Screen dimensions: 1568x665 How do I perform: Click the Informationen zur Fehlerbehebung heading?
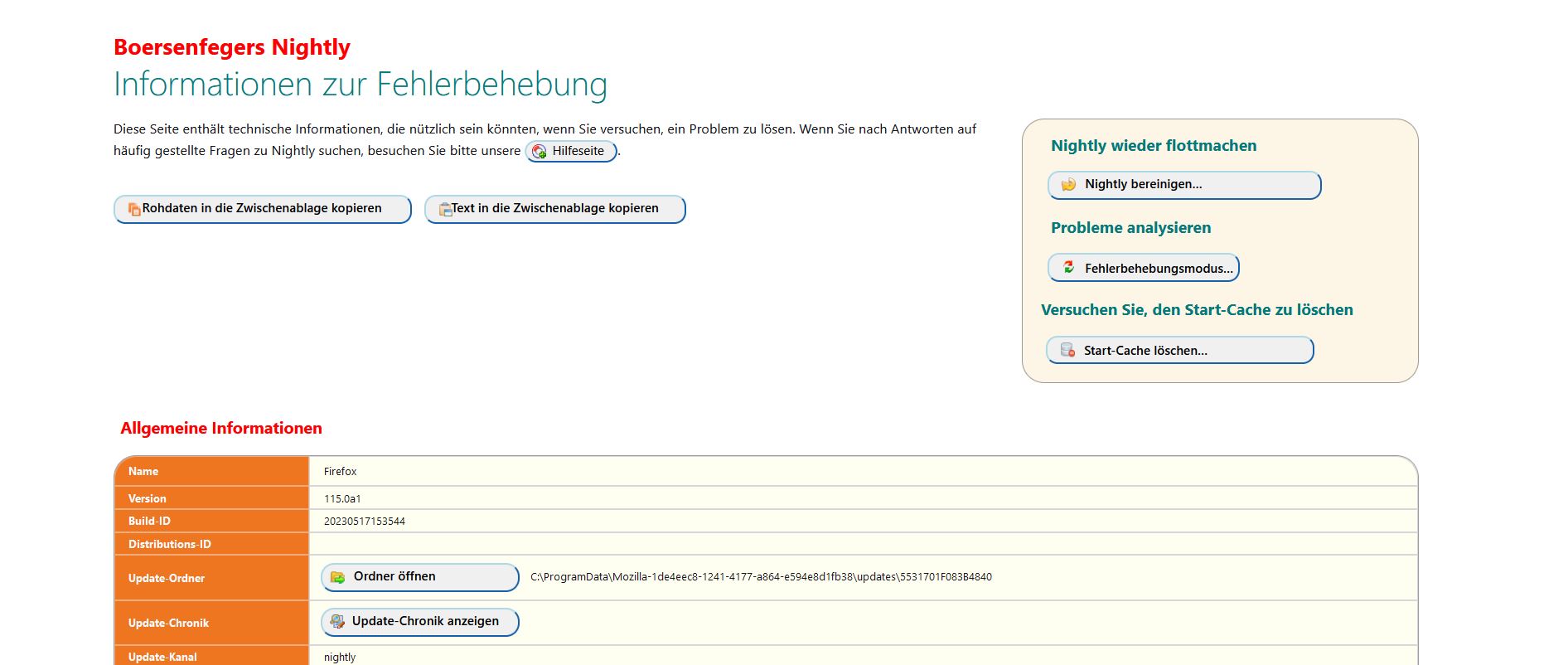pyautogui.click(x=361, y=84)
